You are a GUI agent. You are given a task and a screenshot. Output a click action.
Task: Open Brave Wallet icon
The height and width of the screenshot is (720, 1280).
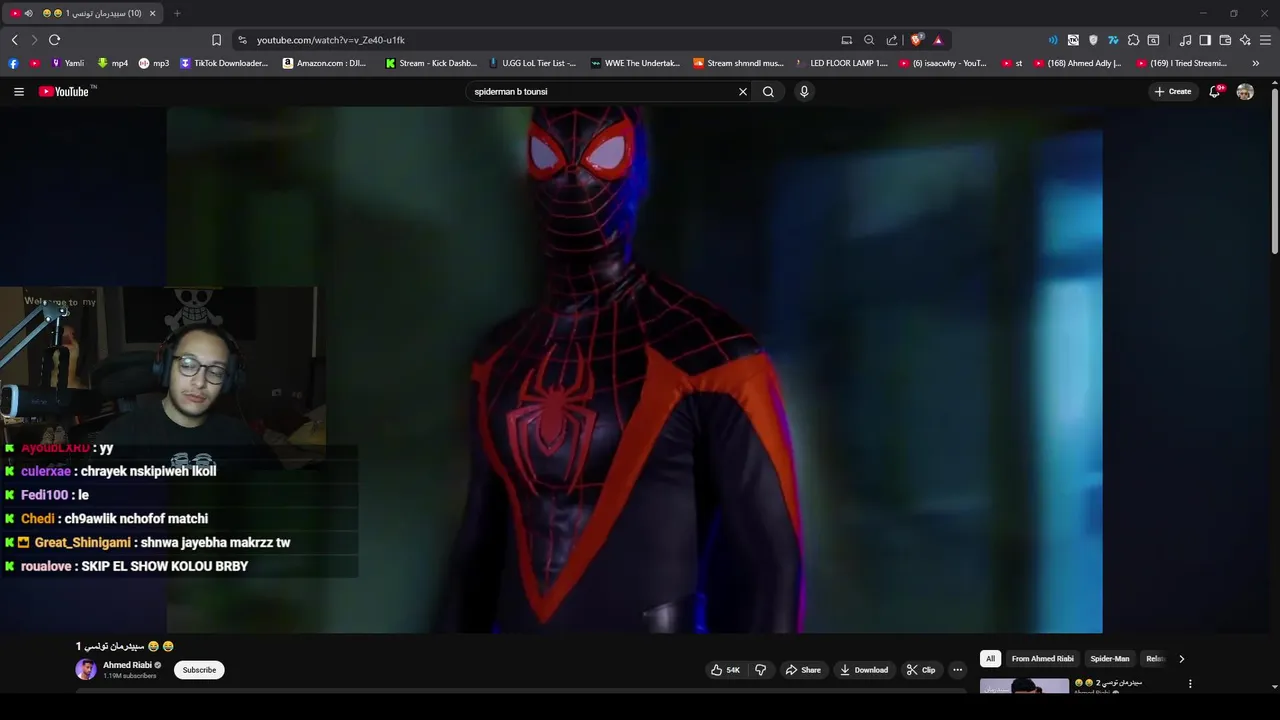click(x=1225, y=40)
